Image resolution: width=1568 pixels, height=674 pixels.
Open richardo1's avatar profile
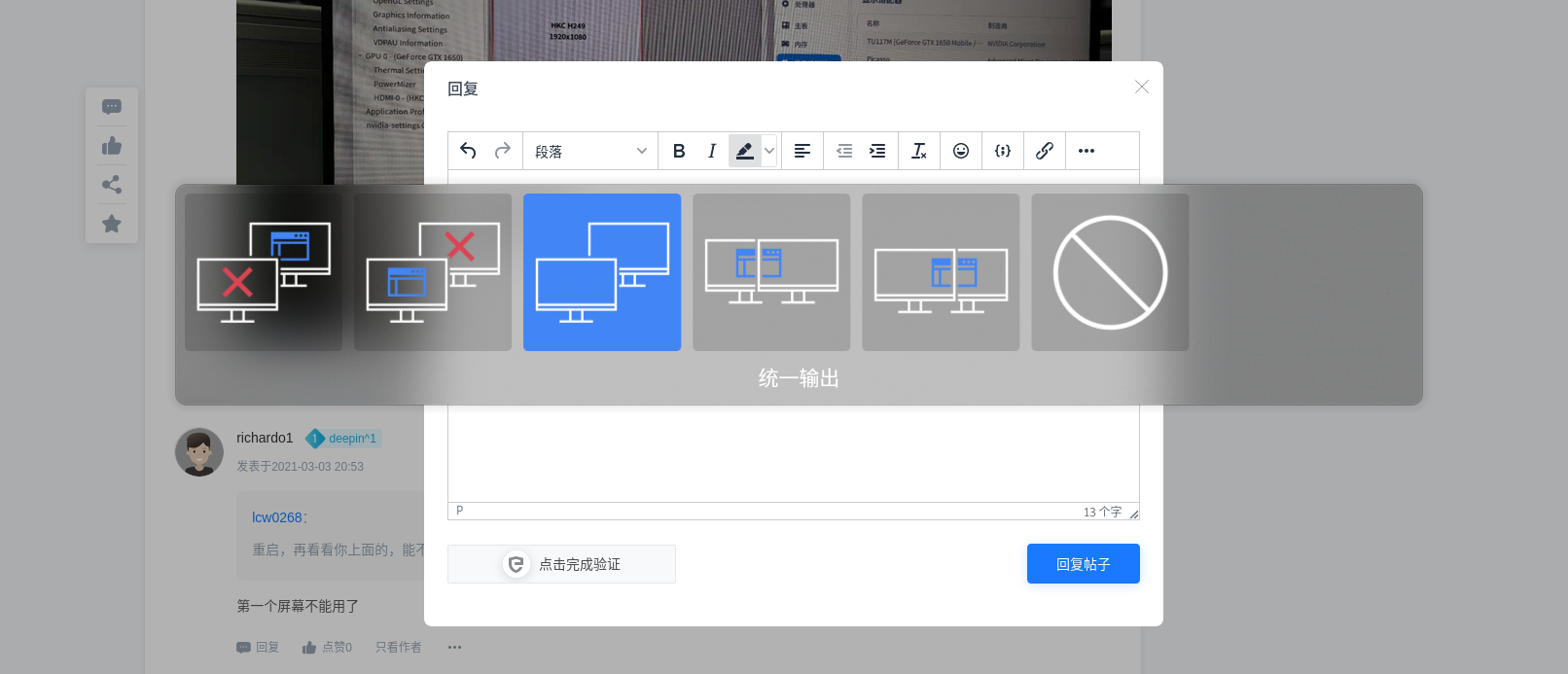pos(199,452)
